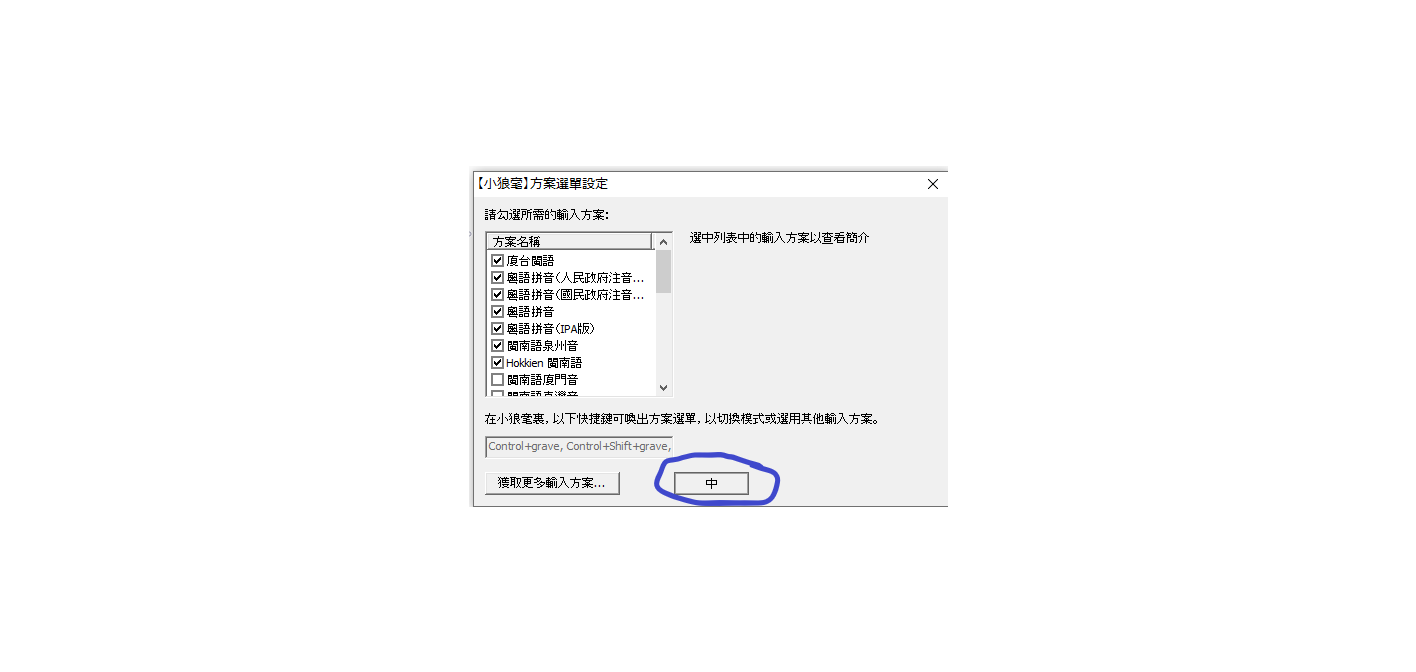Viewport: 1416px width, 672px height.
Task: Toggle 粵語拼音(IPA版) checkbox
Action: [x=497, y=328]
